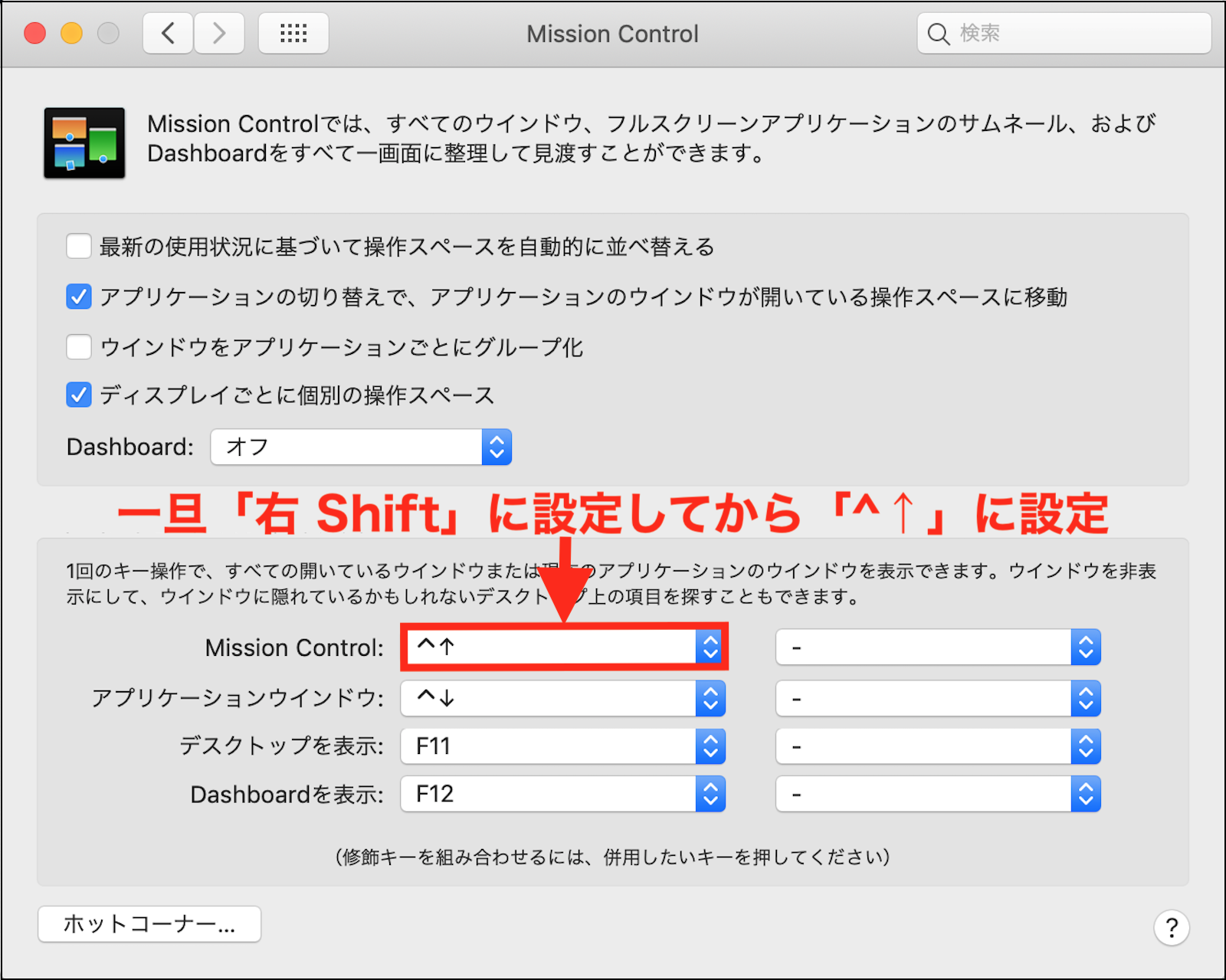Enable ウインドウをアプリケーションごとにグループ化 checkbox
The height and width of the screenshot is (980, 1226).
(79, 347)
